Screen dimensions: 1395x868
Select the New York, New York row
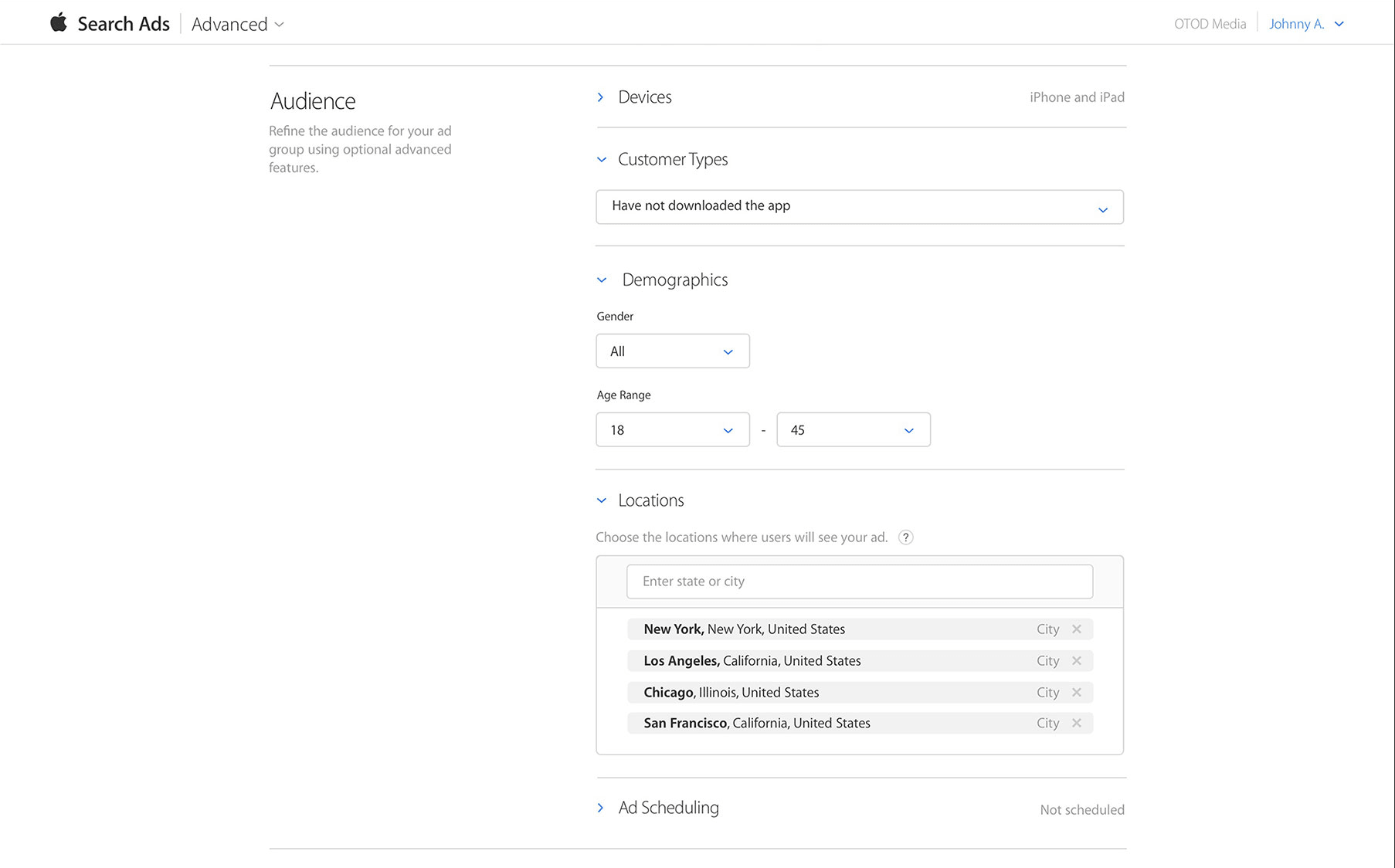pyautogui.click(x=860, y=629)
